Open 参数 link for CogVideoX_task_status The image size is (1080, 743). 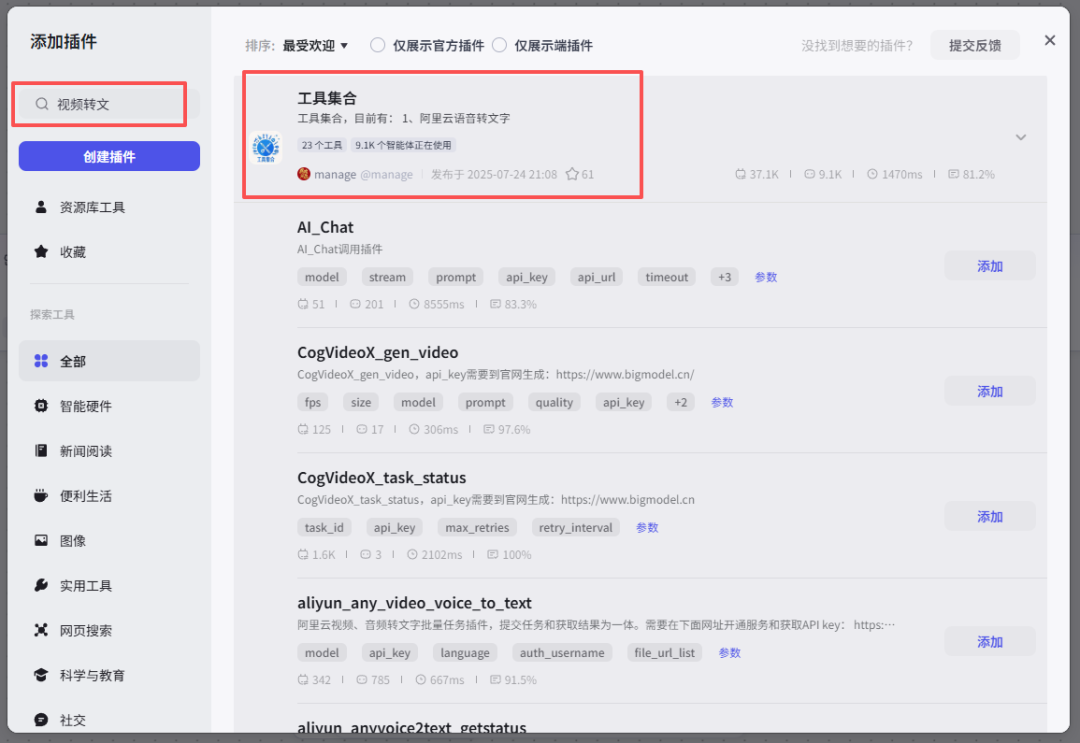pyautogui.click(x=647, y=527)
